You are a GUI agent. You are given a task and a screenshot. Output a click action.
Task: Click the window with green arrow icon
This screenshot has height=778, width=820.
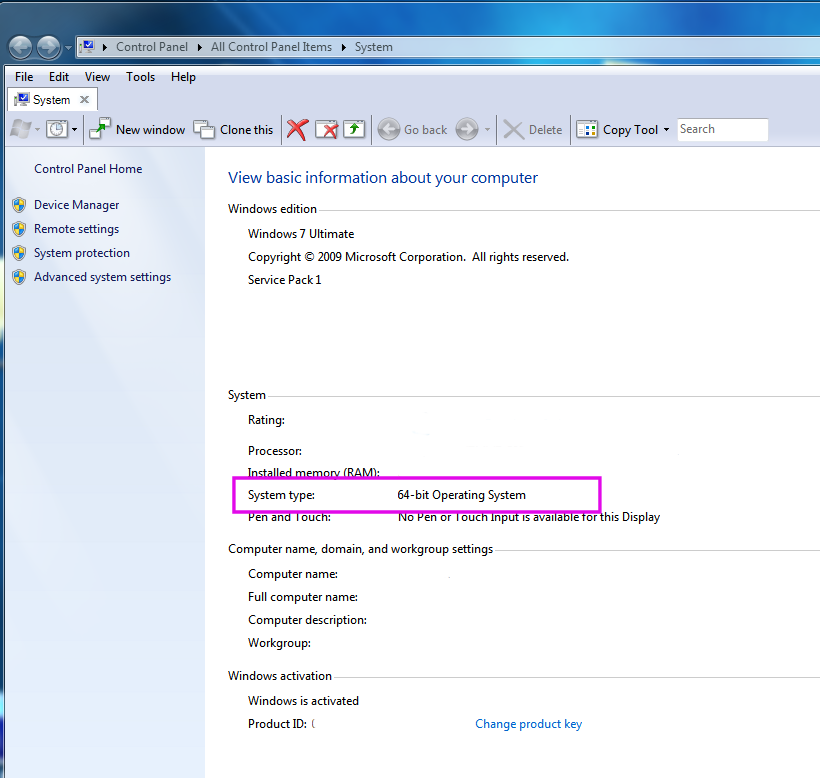pos(354,129)
